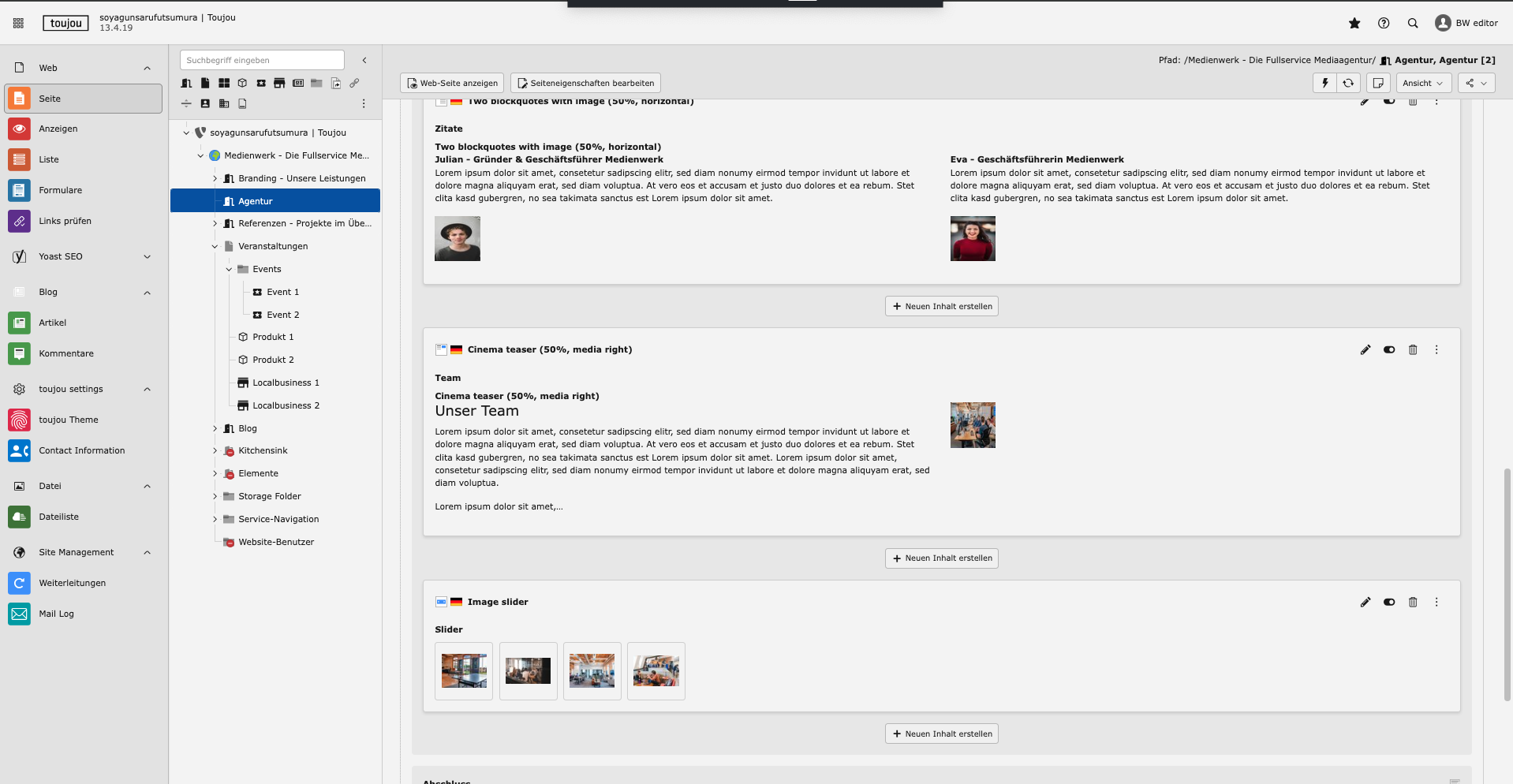Viewport: 1513px width, 784px height.
Task: Open the Dateiliste module
Action: point(58,517)
